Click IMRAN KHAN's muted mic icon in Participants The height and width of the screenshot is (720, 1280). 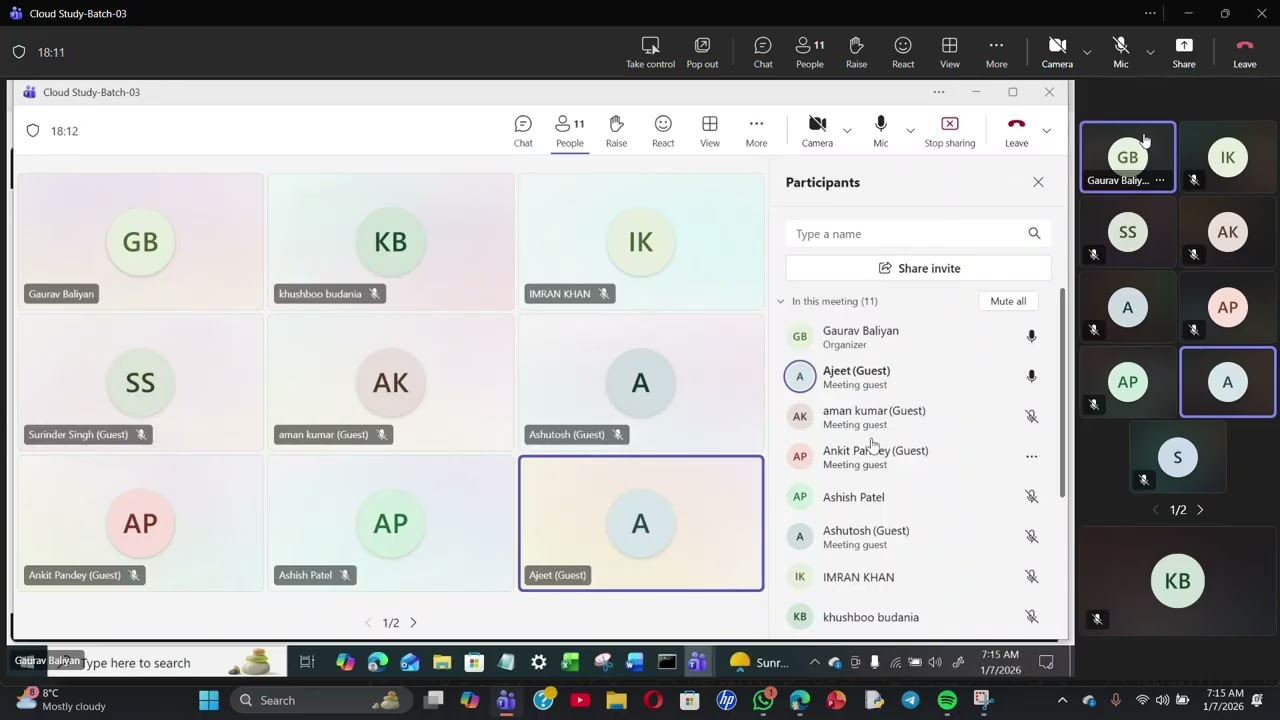click(1031, 577)
